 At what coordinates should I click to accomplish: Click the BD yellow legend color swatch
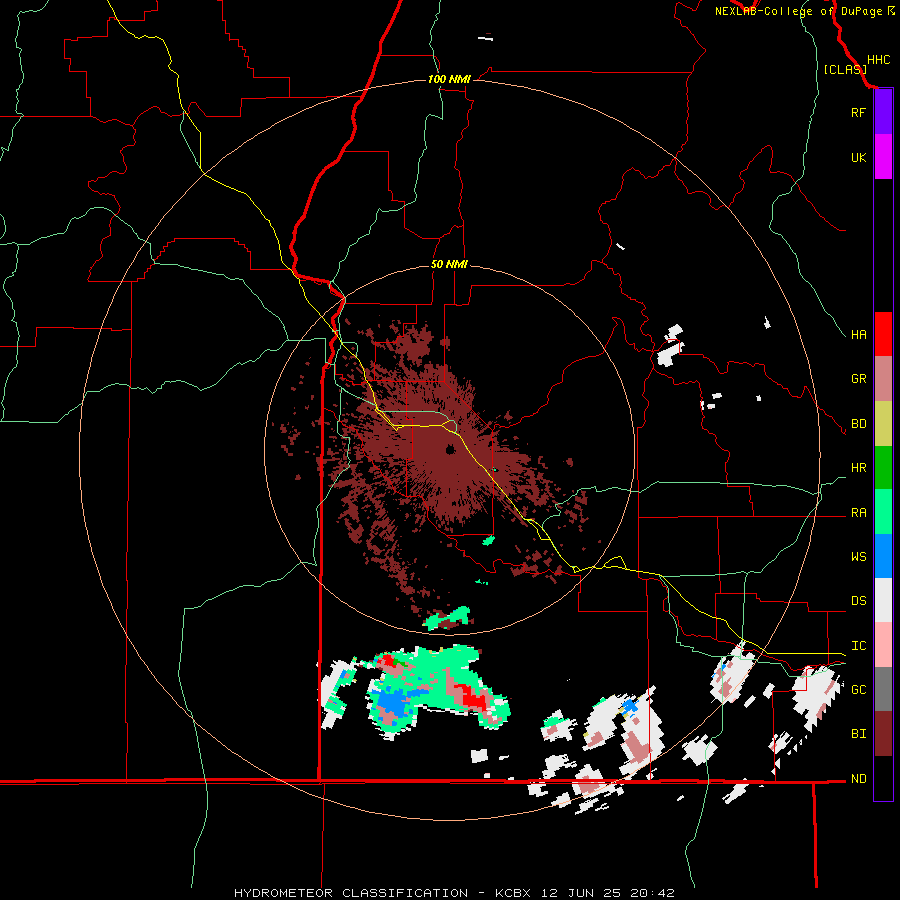point(883,424)
